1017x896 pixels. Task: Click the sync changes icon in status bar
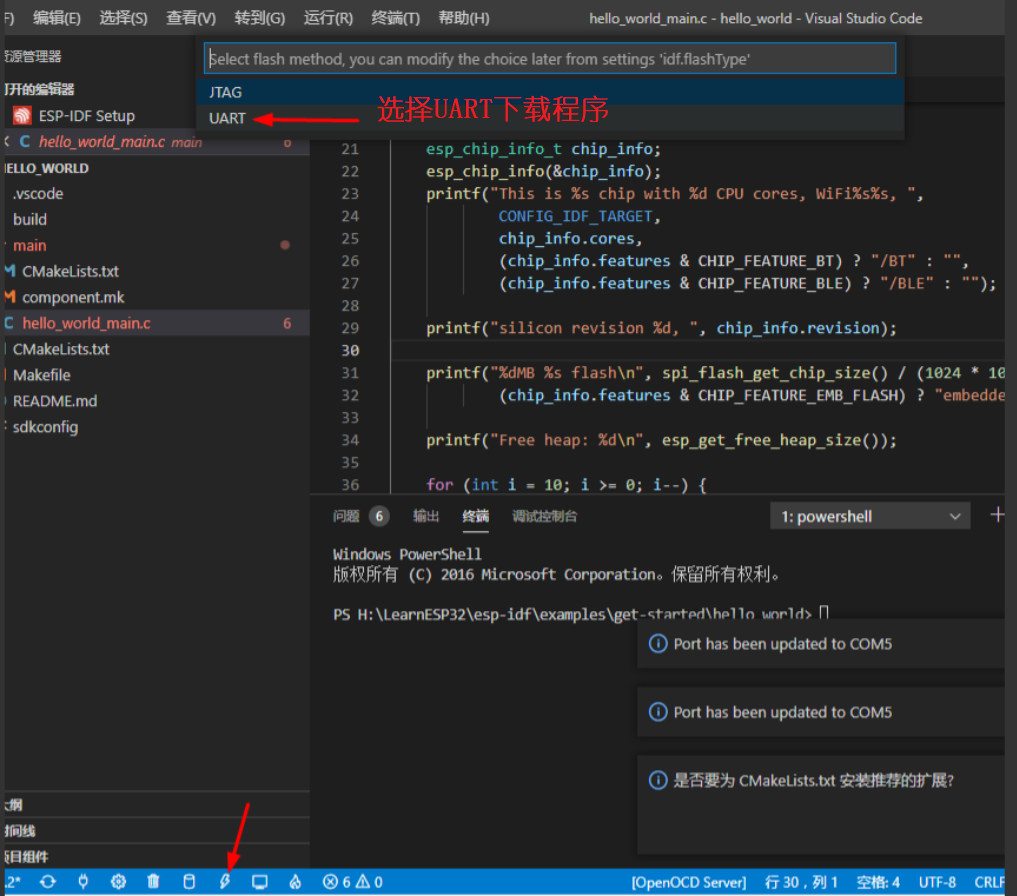48,882
